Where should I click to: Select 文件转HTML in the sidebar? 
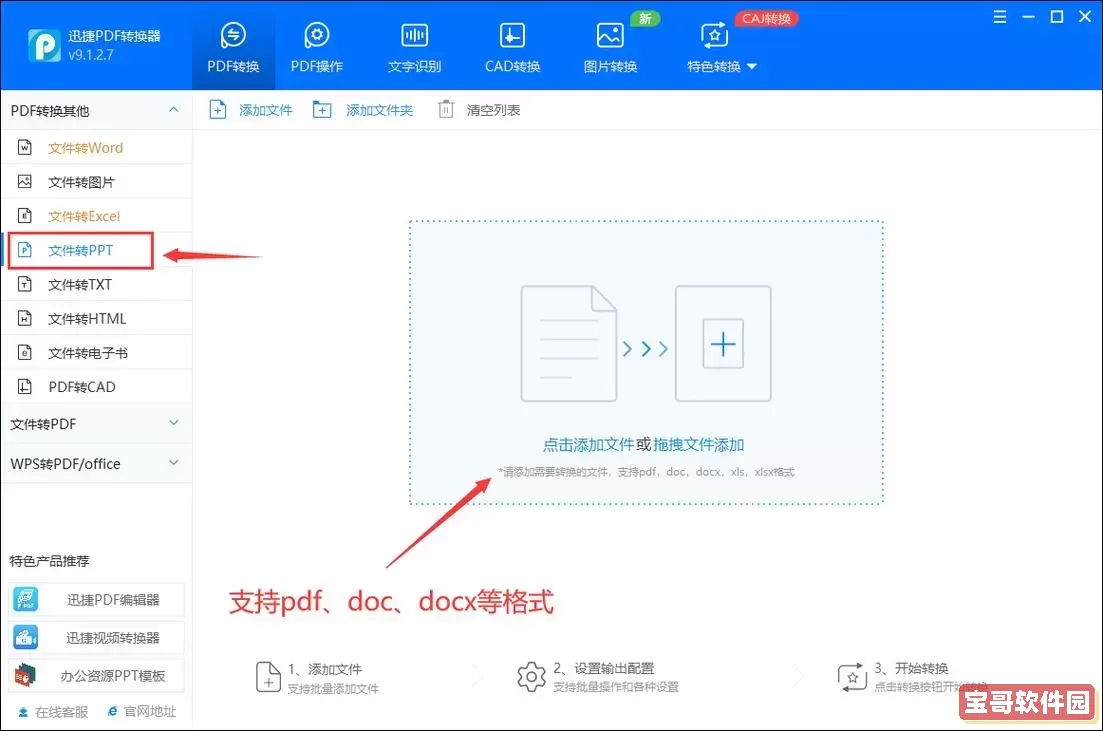[96, 319]
